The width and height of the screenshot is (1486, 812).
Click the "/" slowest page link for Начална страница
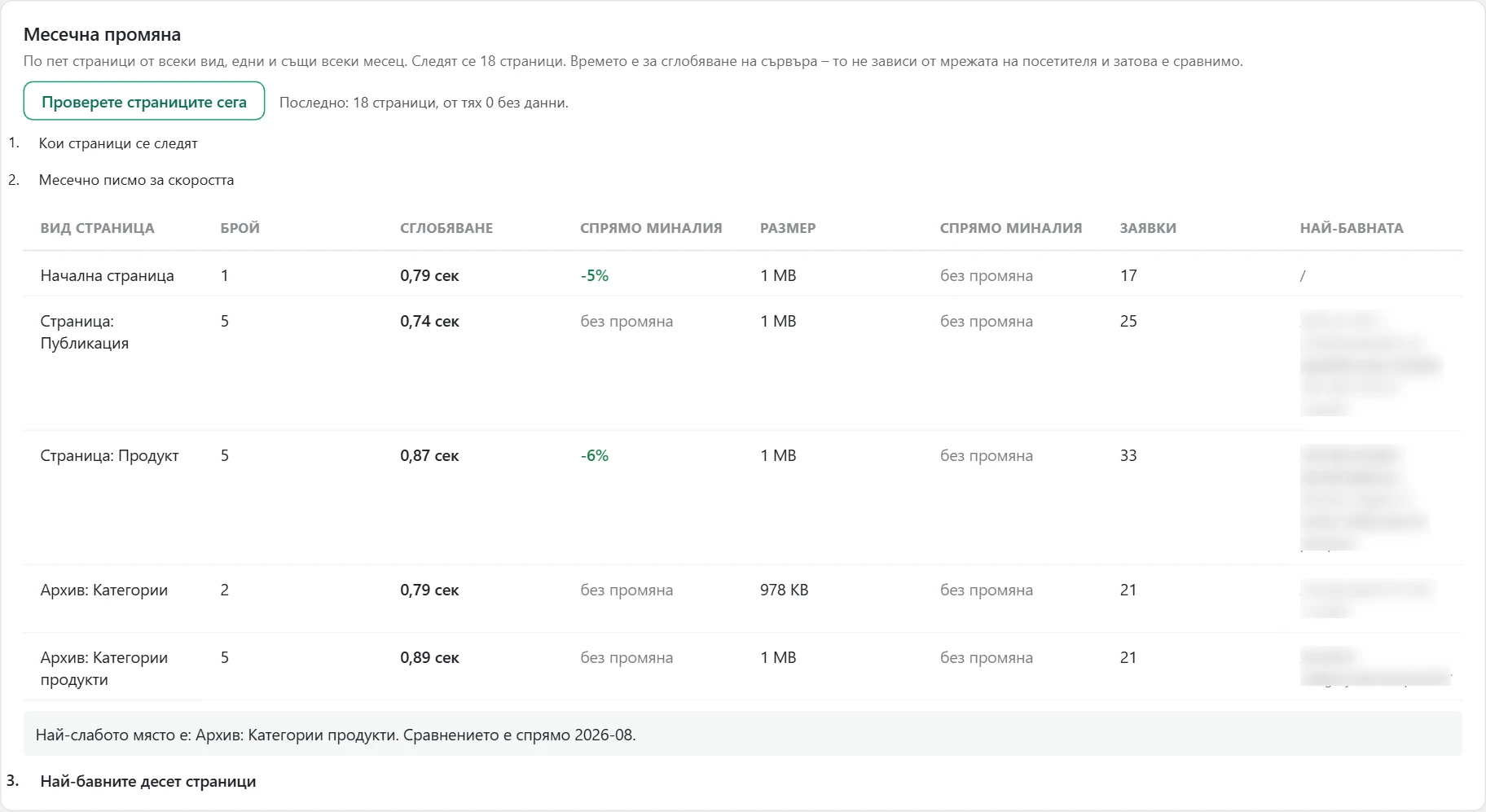click(1303, 275)
